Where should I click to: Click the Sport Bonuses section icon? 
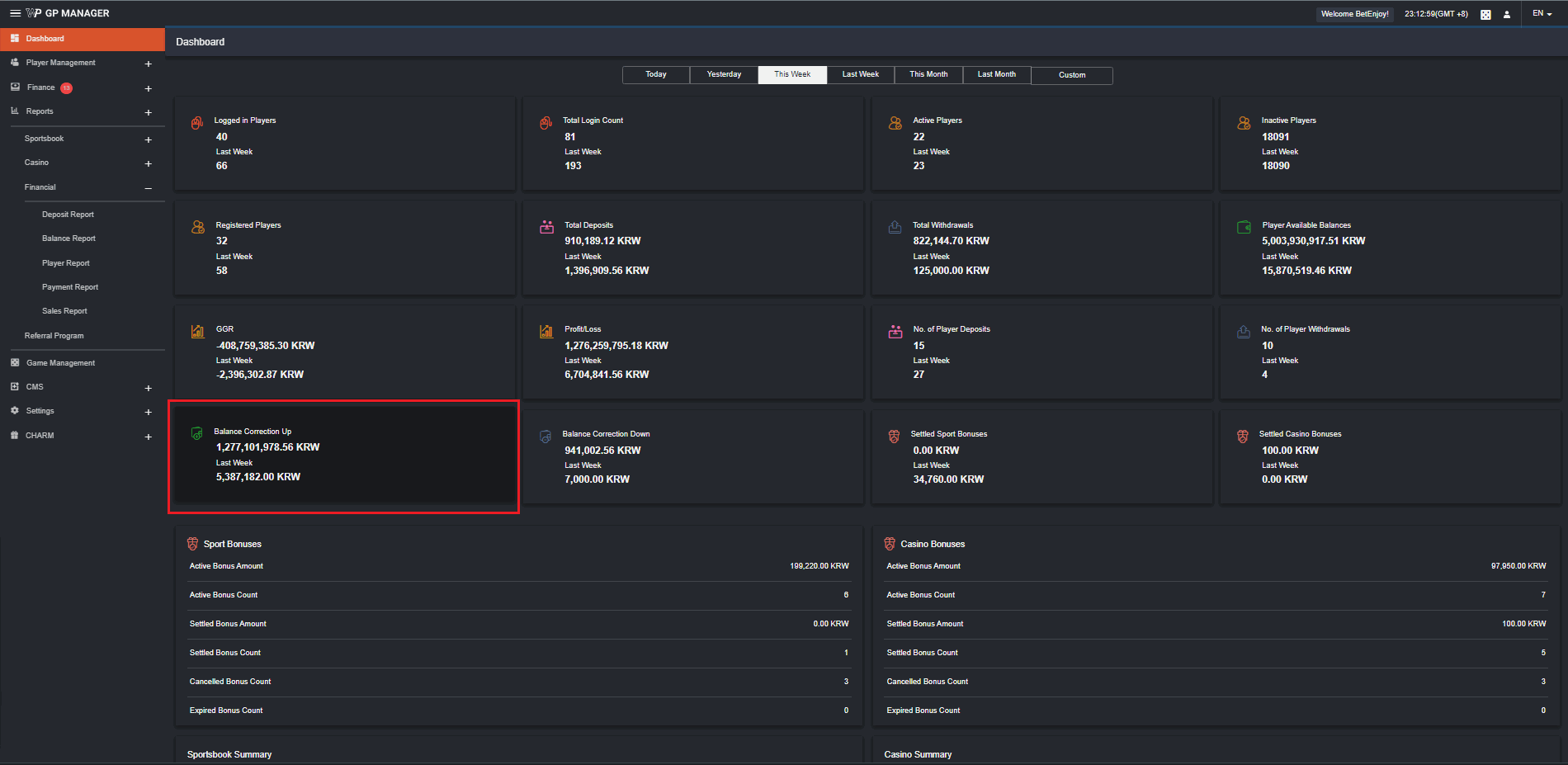pyautogui.click(x=192, y=544)
